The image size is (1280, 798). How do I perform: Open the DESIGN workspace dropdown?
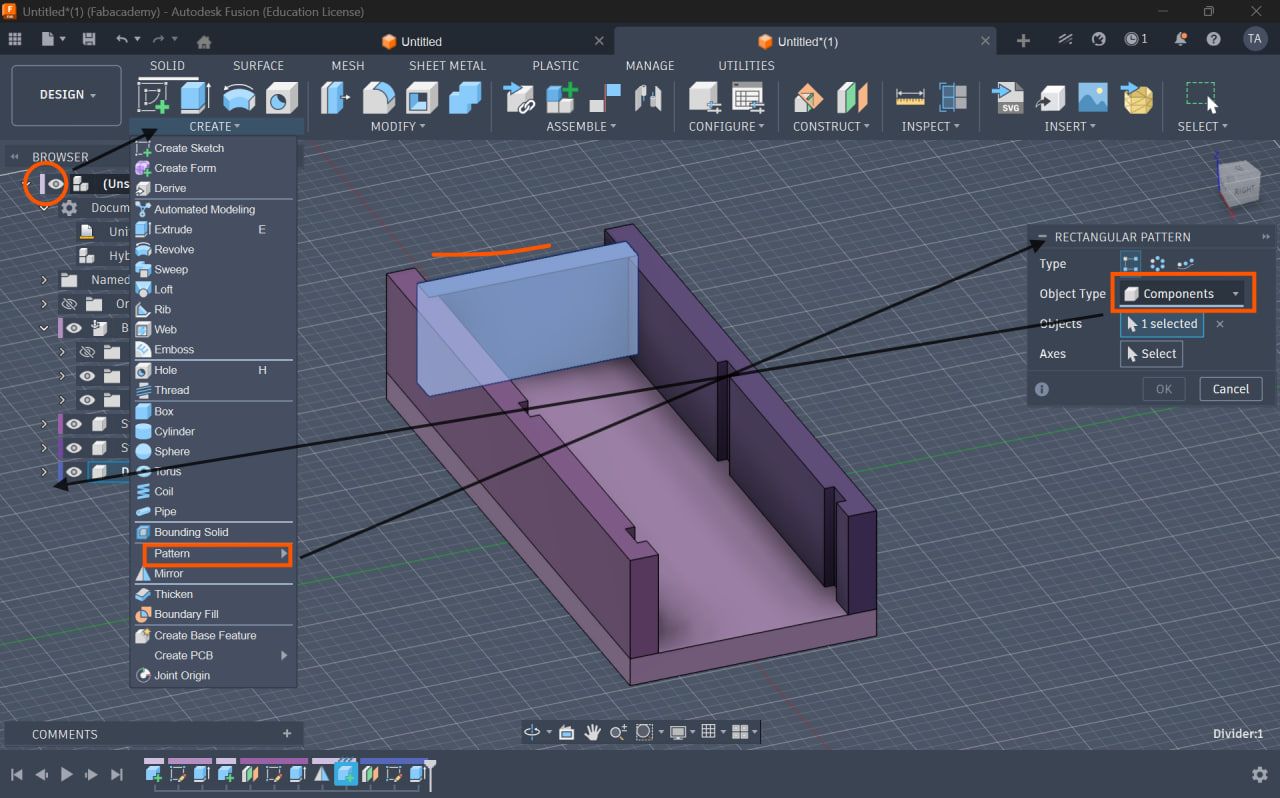pyautogui.click(x=67, y=95)
